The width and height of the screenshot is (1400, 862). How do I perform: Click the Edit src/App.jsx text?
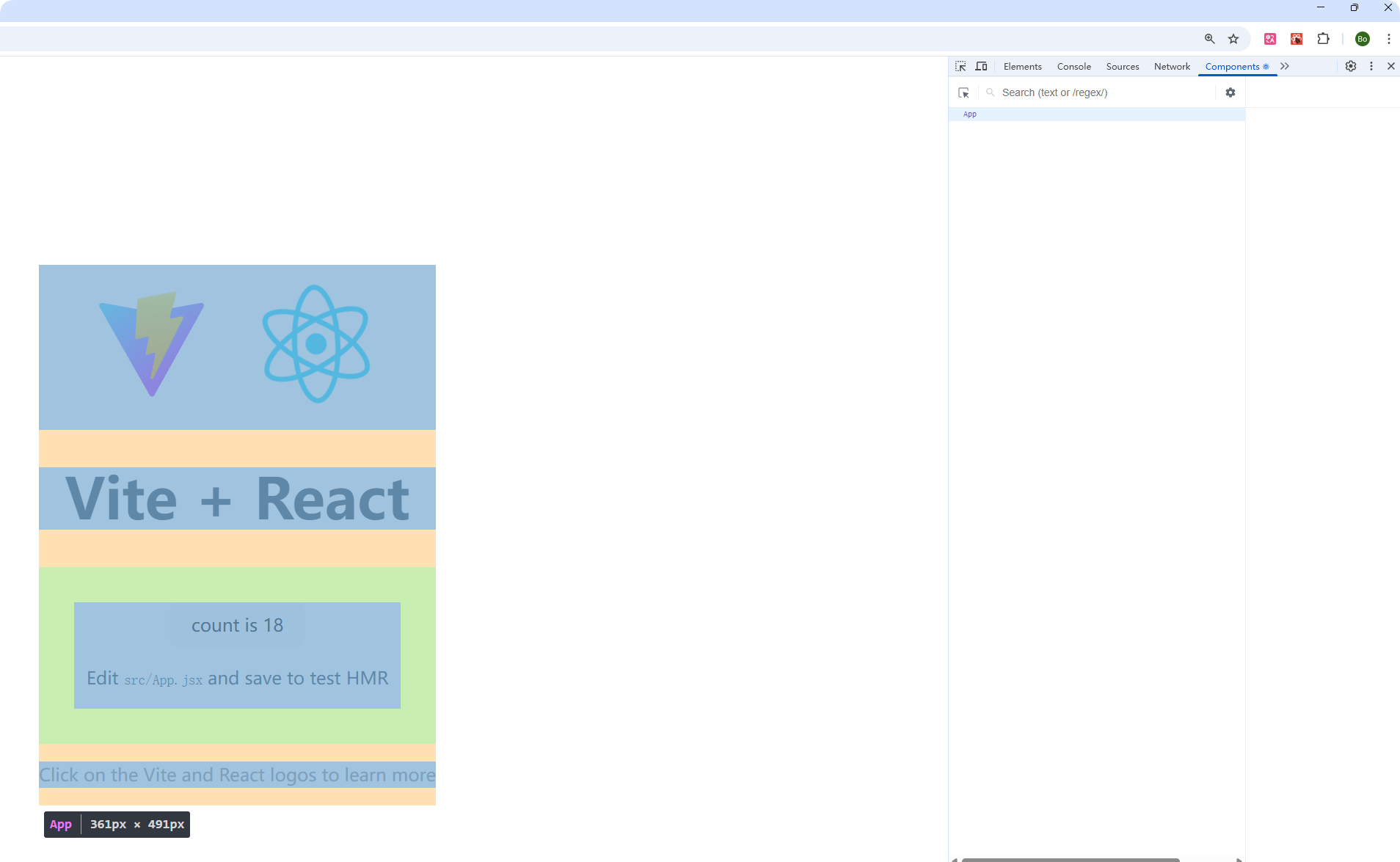[237, 678]
